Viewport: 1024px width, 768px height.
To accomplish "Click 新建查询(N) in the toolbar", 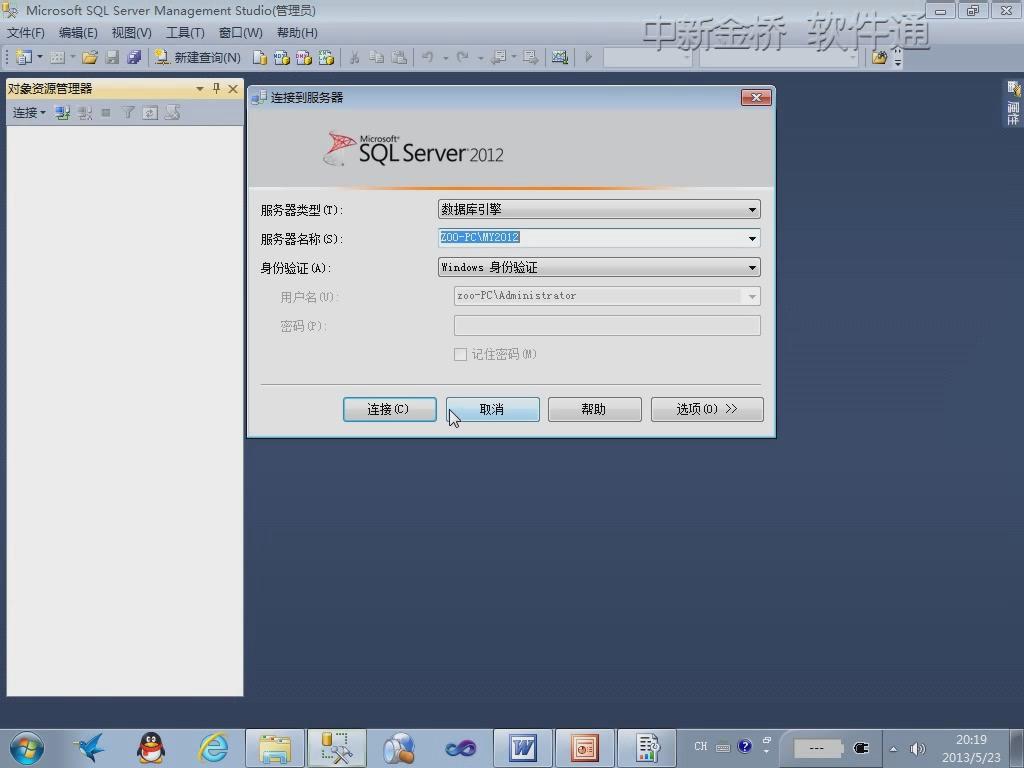I will click(197, 57).
